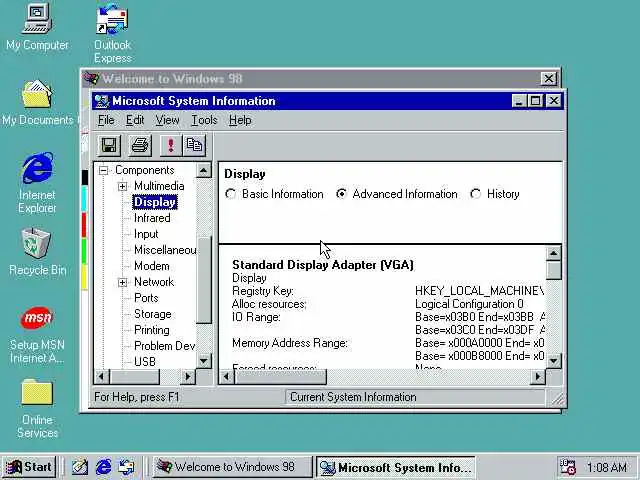Expand the Network tree node
This screenshot has width=640, height=480.
pos(122,282)
